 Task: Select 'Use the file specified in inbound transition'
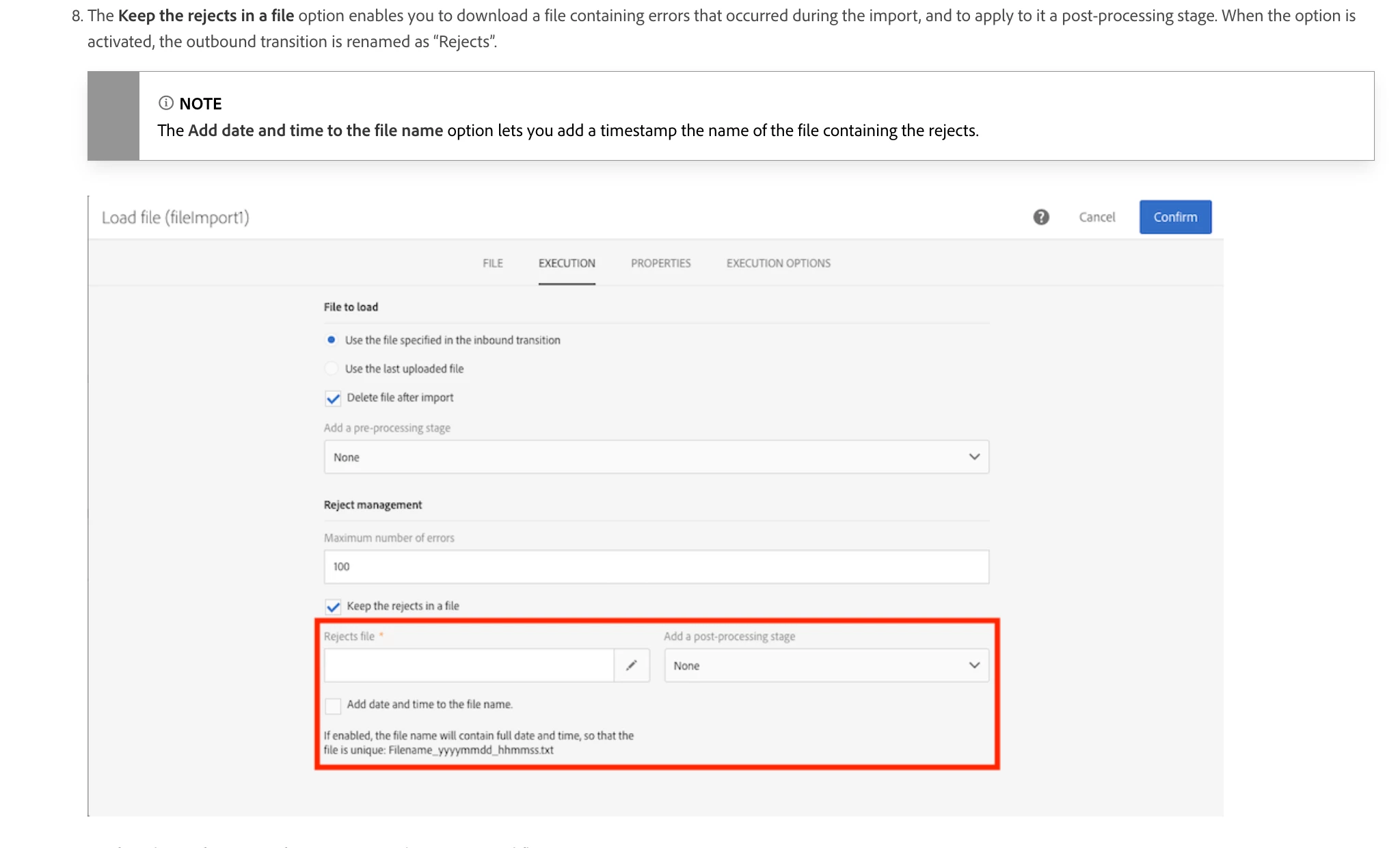(x=332, y=340)
